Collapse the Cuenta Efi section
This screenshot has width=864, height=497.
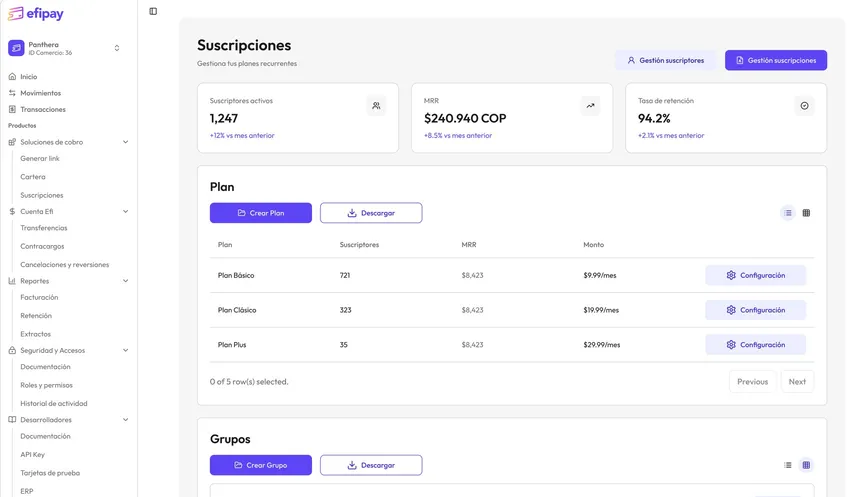coord(126,212)
